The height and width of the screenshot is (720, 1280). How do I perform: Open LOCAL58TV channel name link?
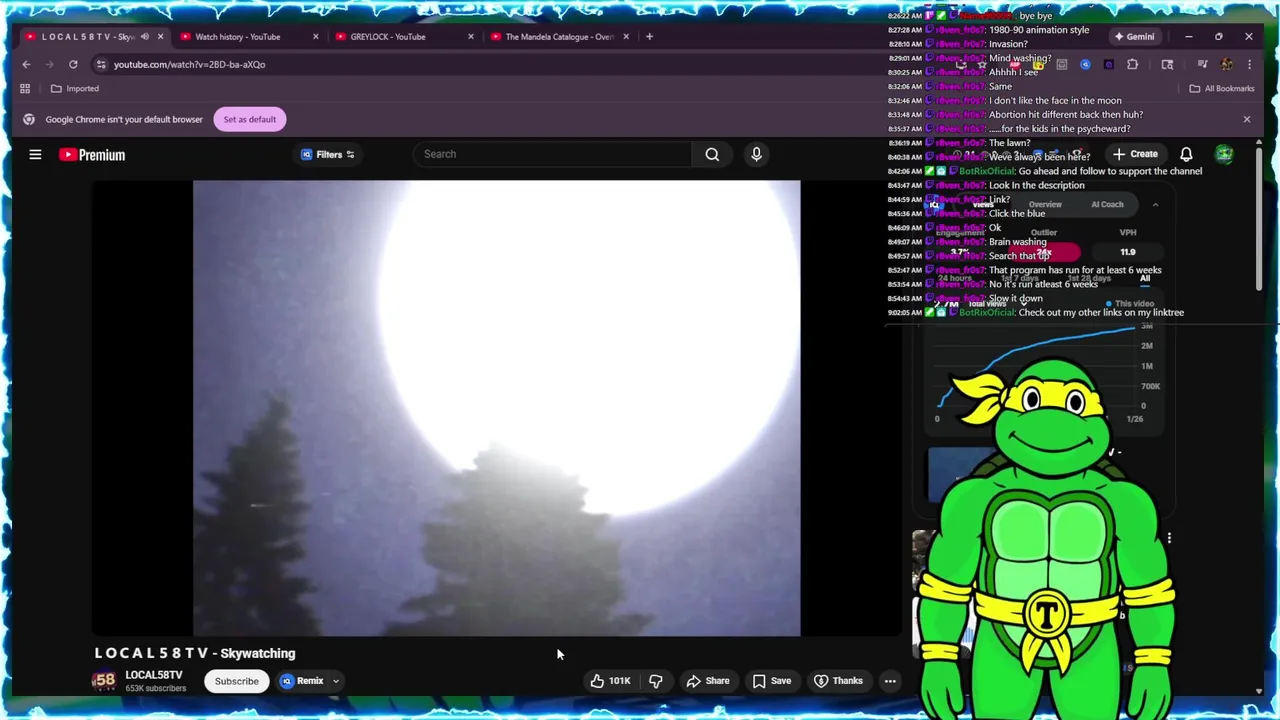pos(154,675)
